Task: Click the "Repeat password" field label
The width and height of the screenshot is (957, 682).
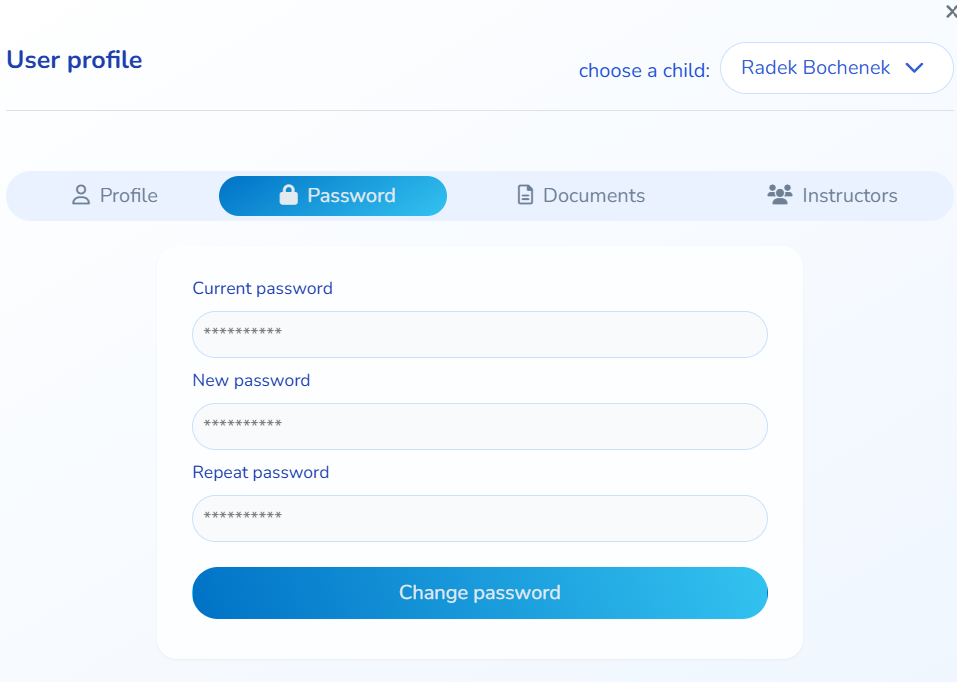Action: point(260,472)
